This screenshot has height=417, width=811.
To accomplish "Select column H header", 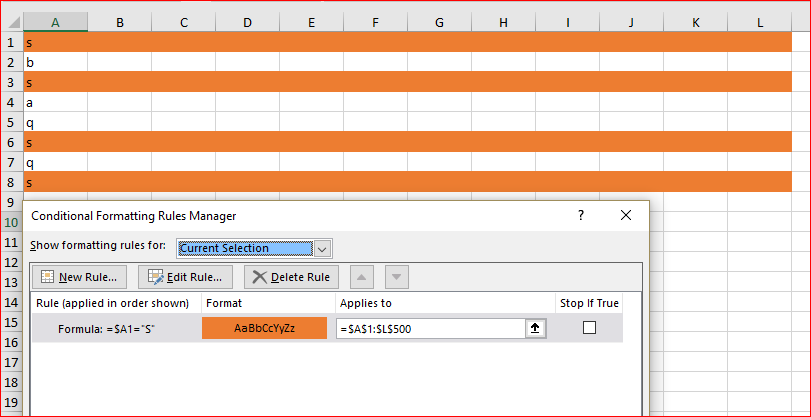I will (503, 22).
